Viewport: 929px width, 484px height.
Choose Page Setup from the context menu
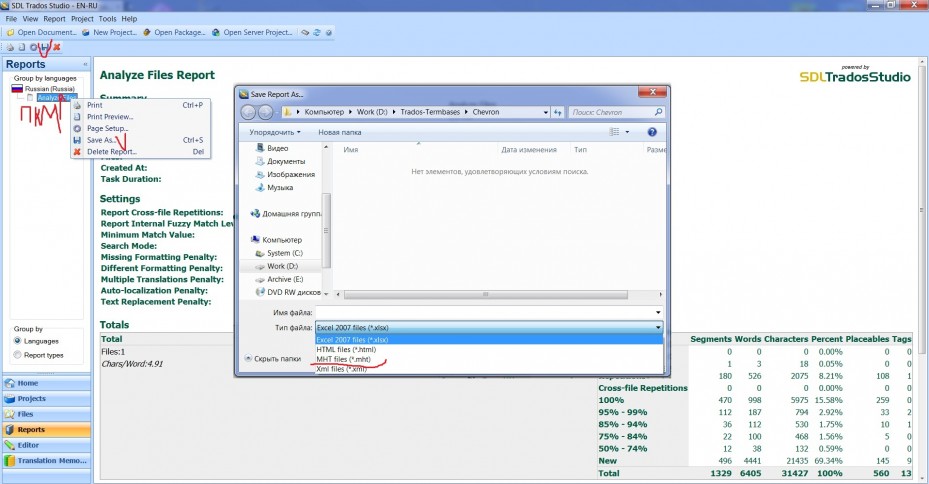coord(140,129)
